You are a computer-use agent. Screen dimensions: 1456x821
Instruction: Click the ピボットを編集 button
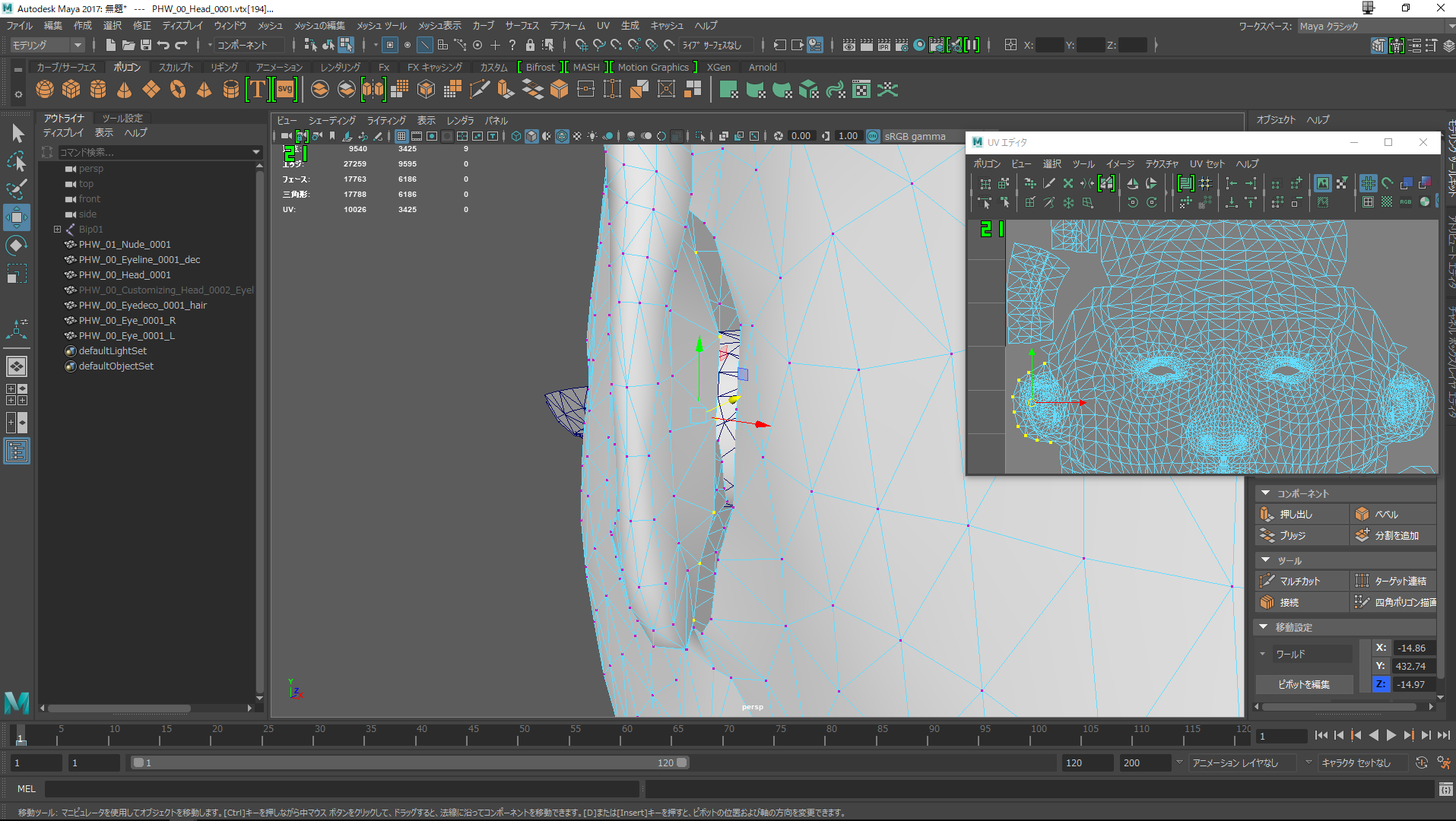(1303, 684)
